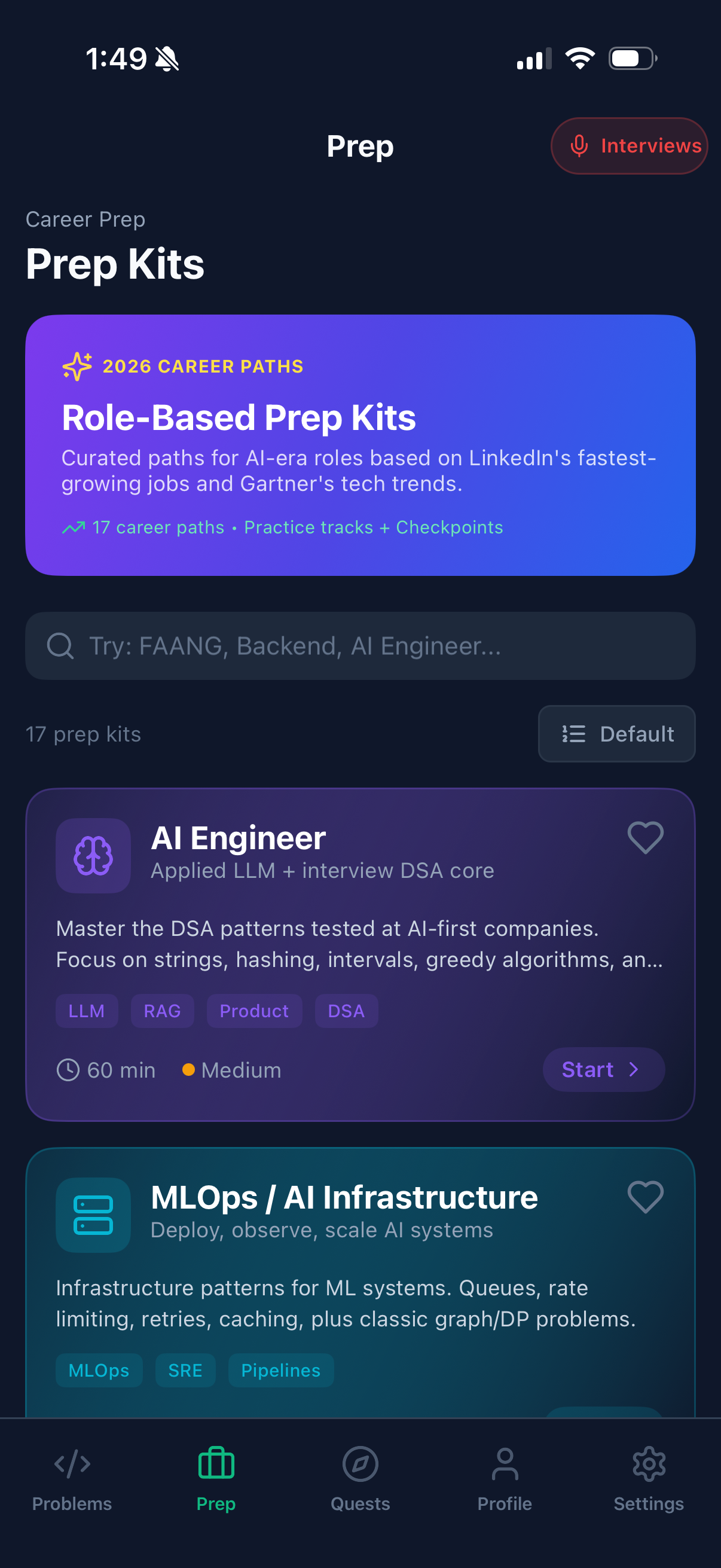Tap the clock icon beside 60 min
The width and height of the screenshot is (721, 1568).
click(x=68, y=1069)
